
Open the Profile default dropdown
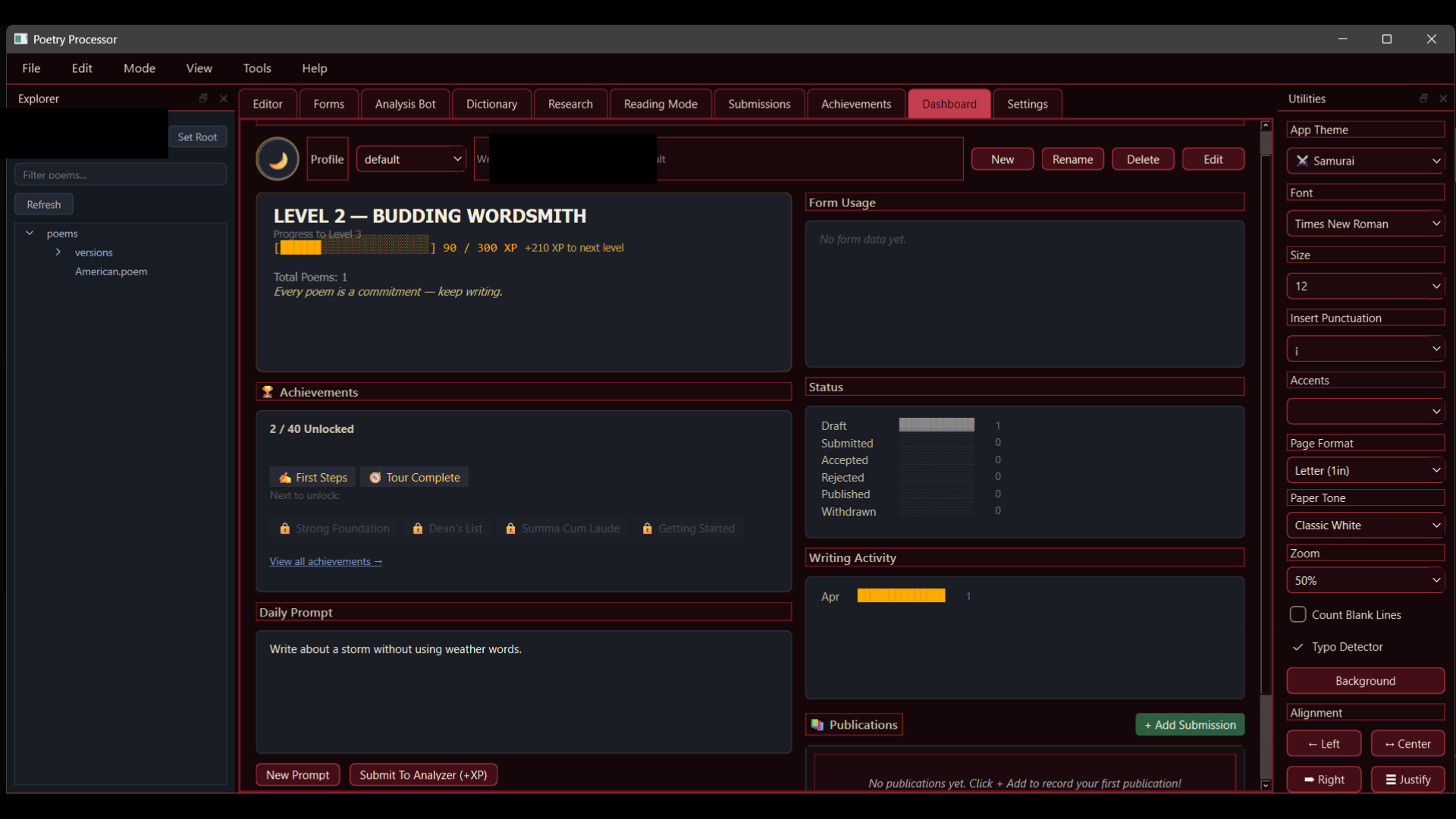410,159
